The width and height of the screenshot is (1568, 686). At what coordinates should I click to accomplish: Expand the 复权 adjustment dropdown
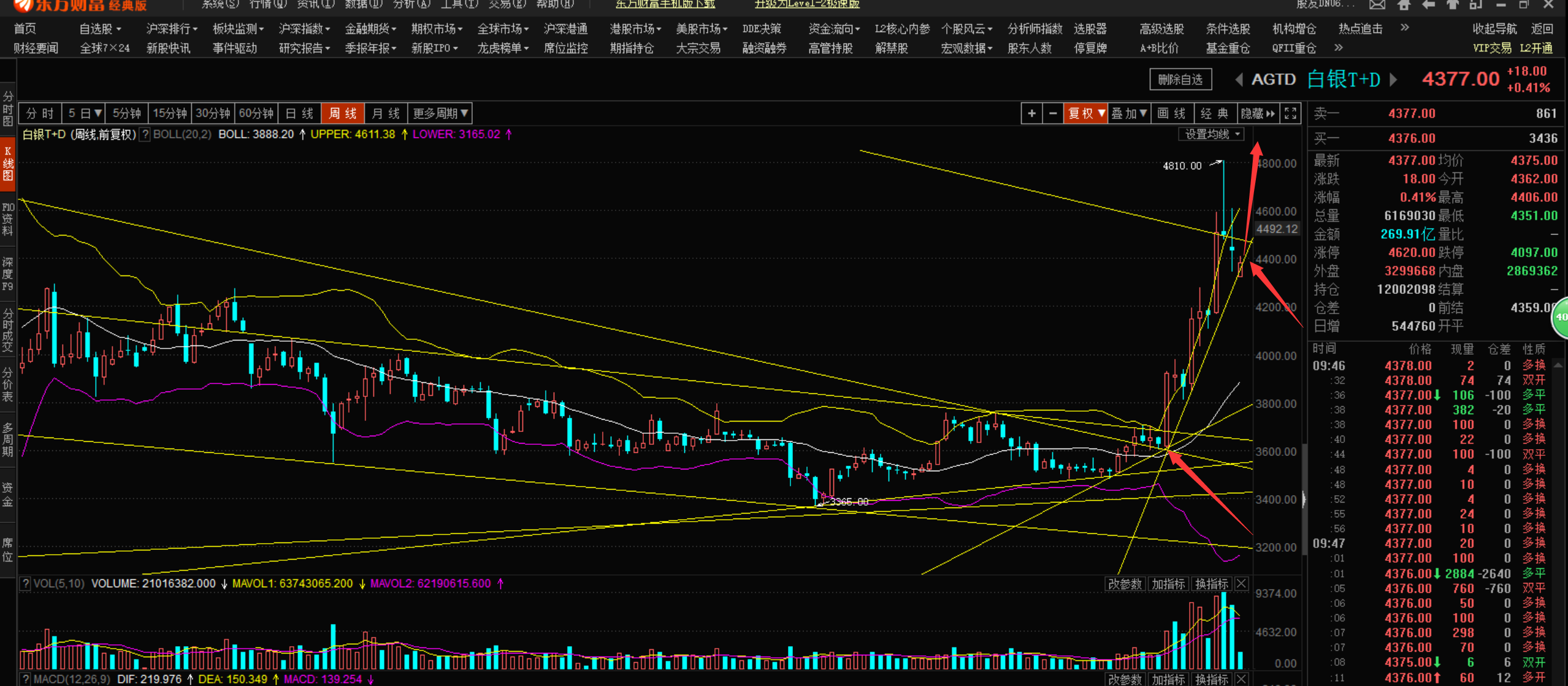click(x=1085, y=113)
